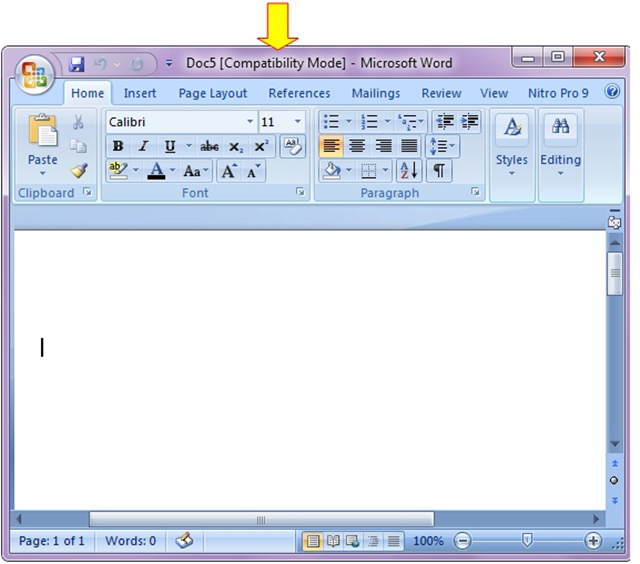Screen dimensions: 640x564
Task: Click the Office Button orb
Action: (x=35, y=74)
